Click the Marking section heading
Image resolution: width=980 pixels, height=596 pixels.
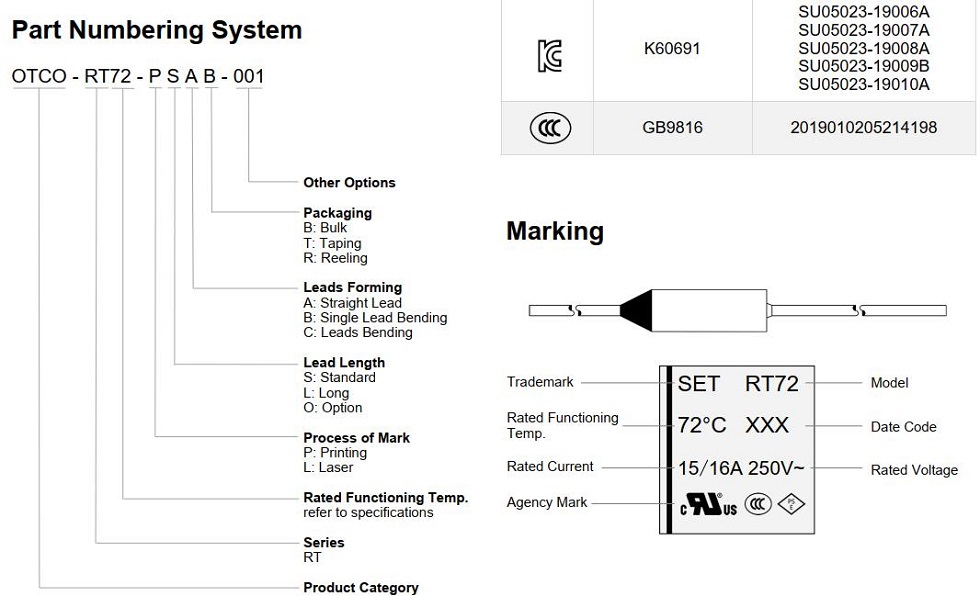tap(555, 231)
